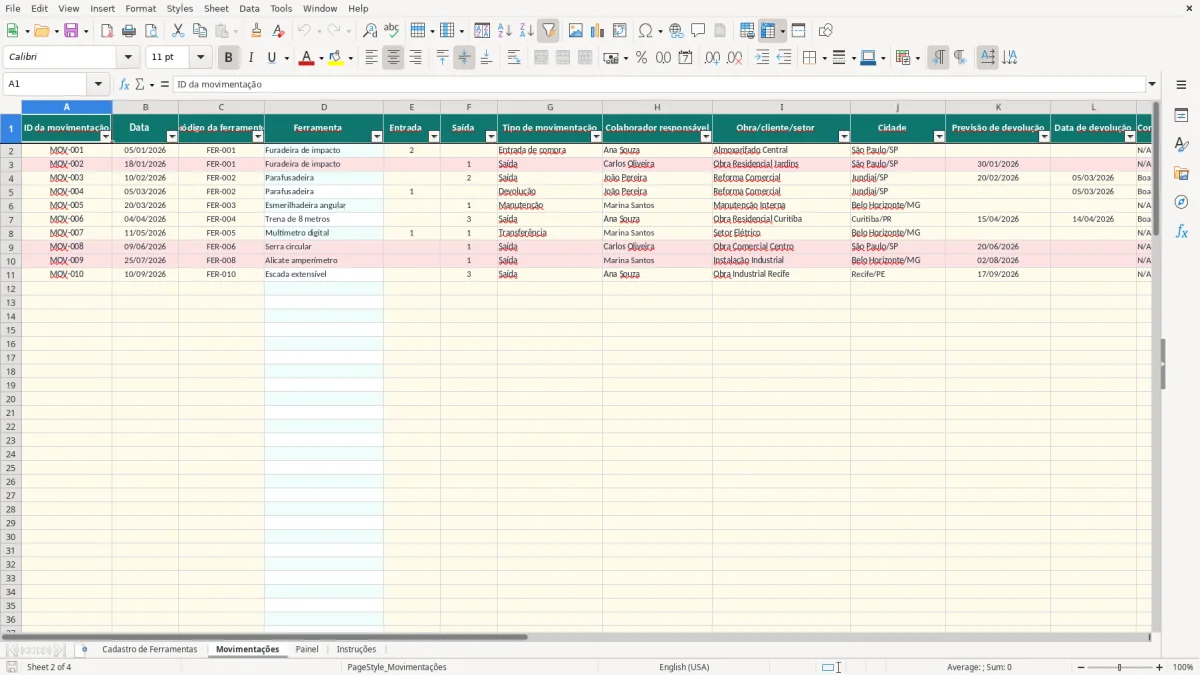Toggle the AutoFilter funnel button
1200x675 pixels.
pyautogui.click(x=549, y=31)
